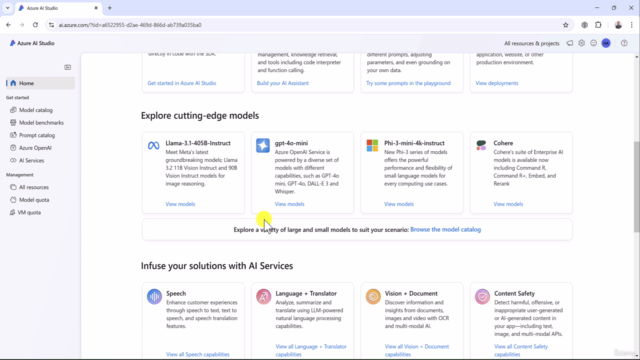The height and width of the screenshot is (360, 640).
Task: View models for gpt-4o-mini
Action: tap(289, 204)
